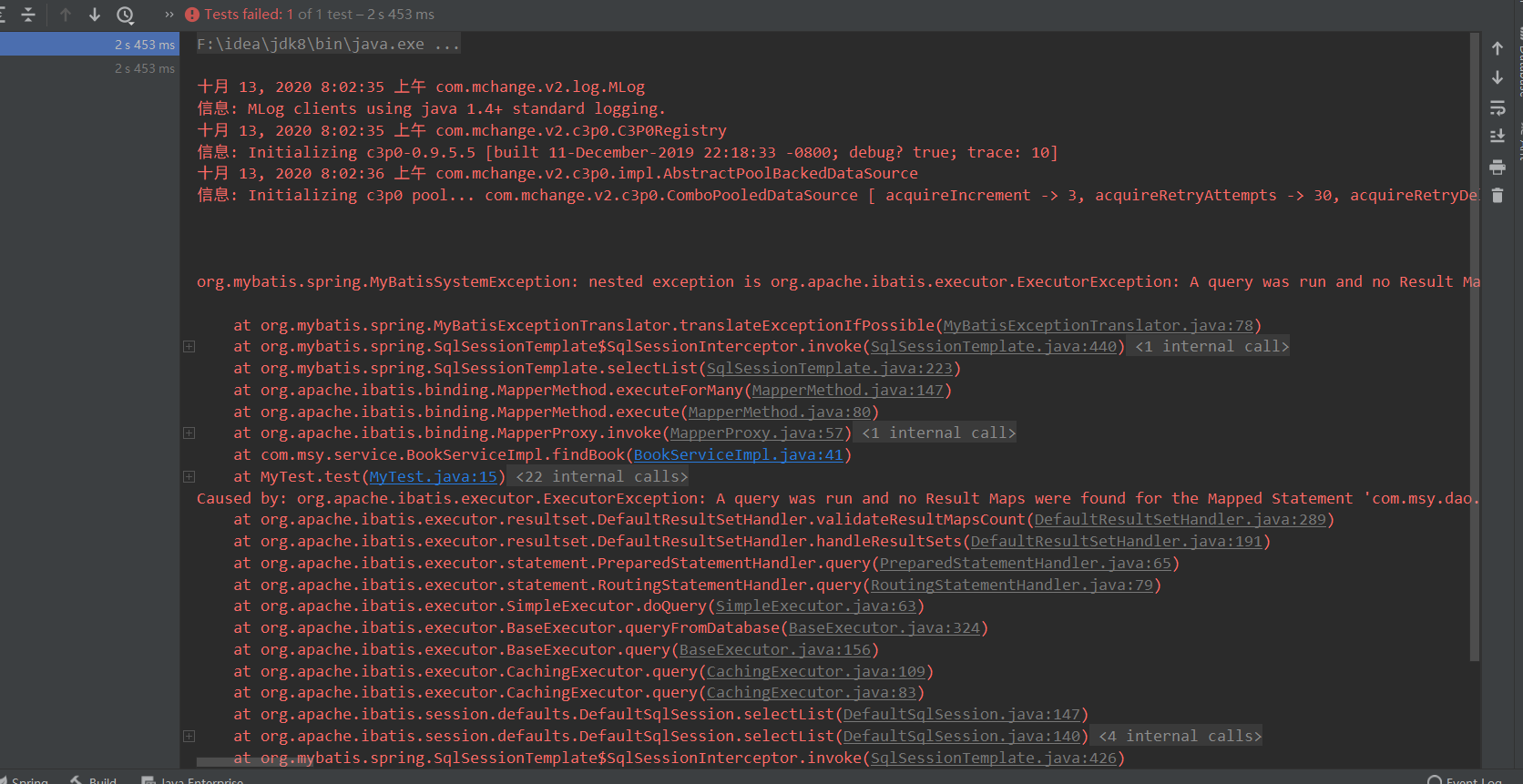Open BaseExecutor.java:156 link
The image size is (1523, 784).
(774, 649)
